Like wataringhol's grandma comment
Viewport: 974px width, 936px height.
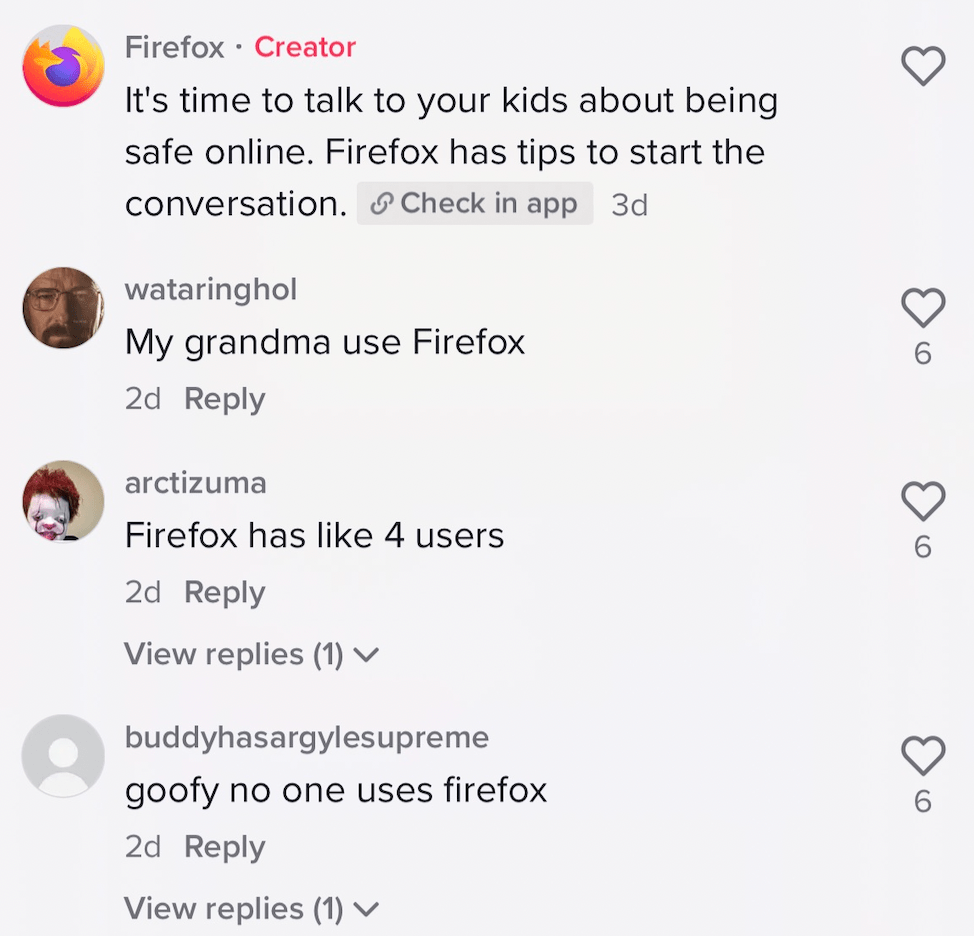(x=923, y=308)
